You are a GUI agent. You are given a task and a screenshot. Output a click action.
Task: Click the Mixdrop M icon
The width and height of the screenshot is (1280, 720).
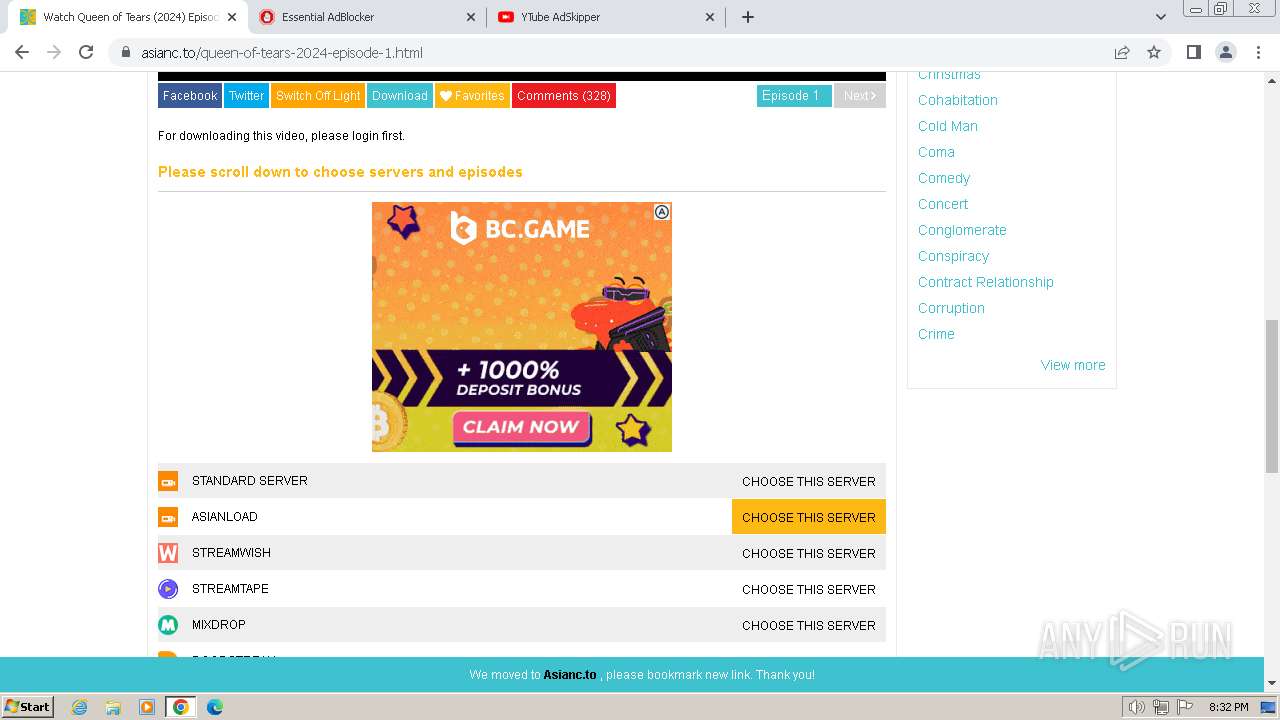point(168,625)
